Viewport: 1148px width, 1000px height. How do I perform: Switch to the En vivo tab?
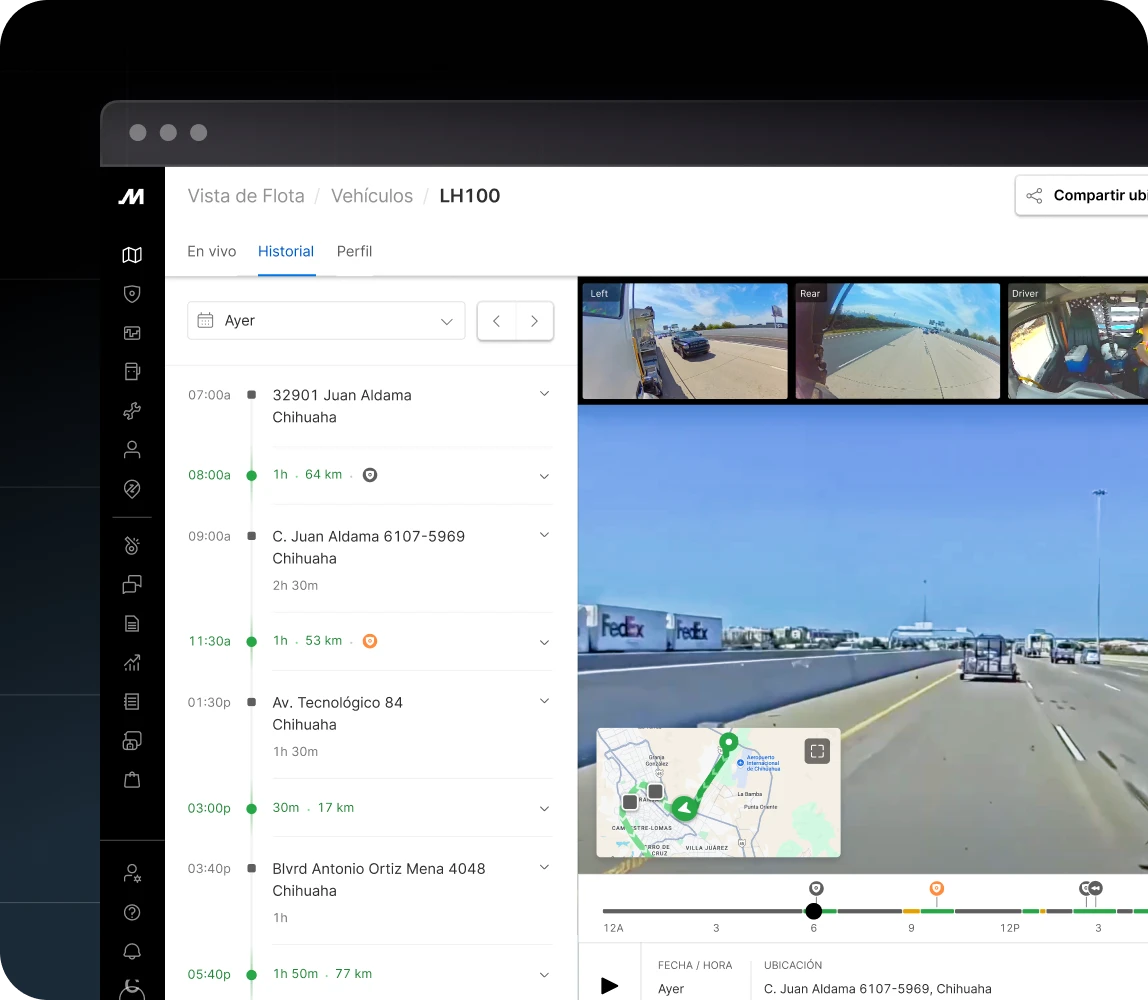tap(212, 252)
